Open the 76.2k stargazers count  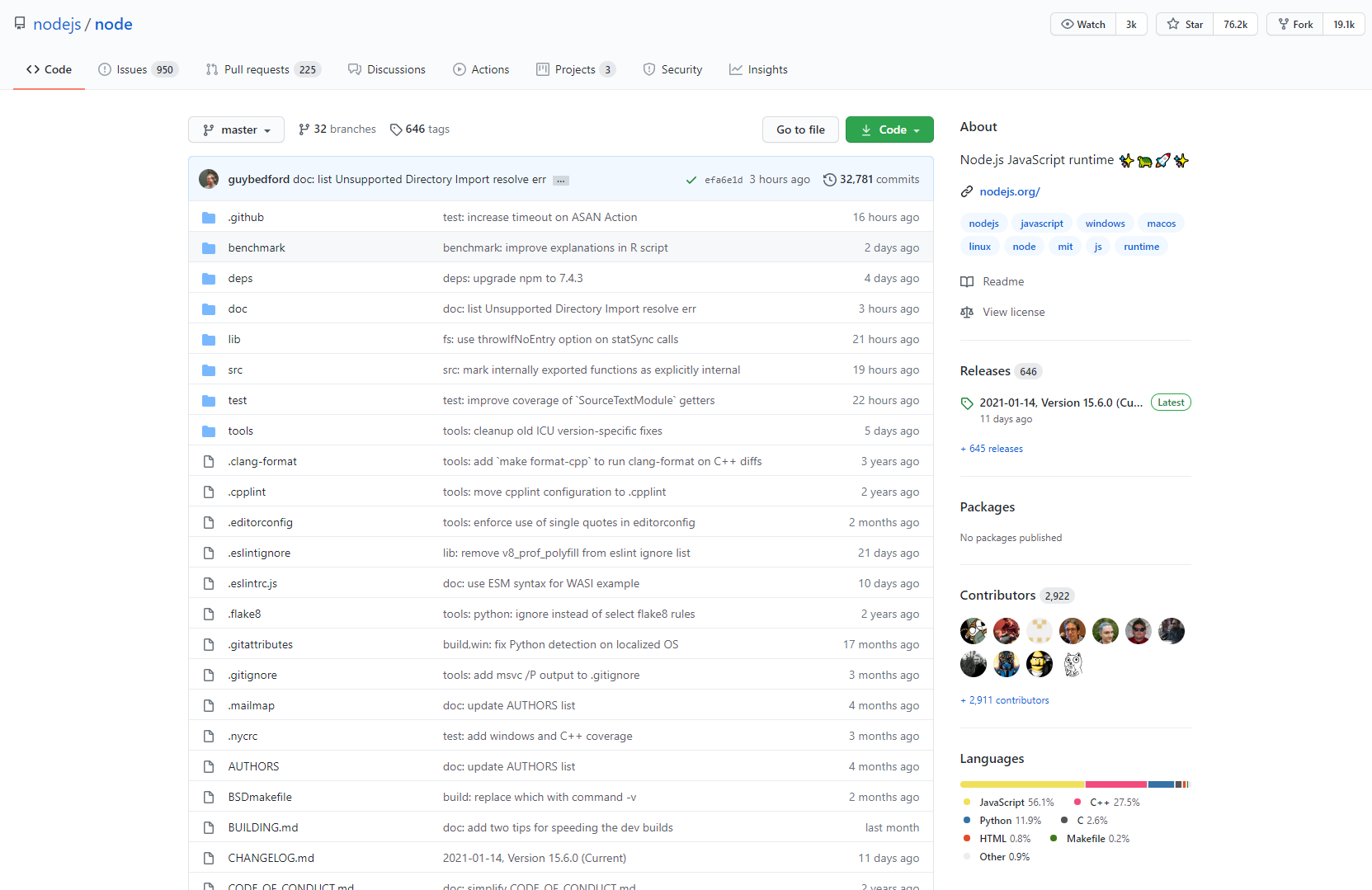(1235, 24)
